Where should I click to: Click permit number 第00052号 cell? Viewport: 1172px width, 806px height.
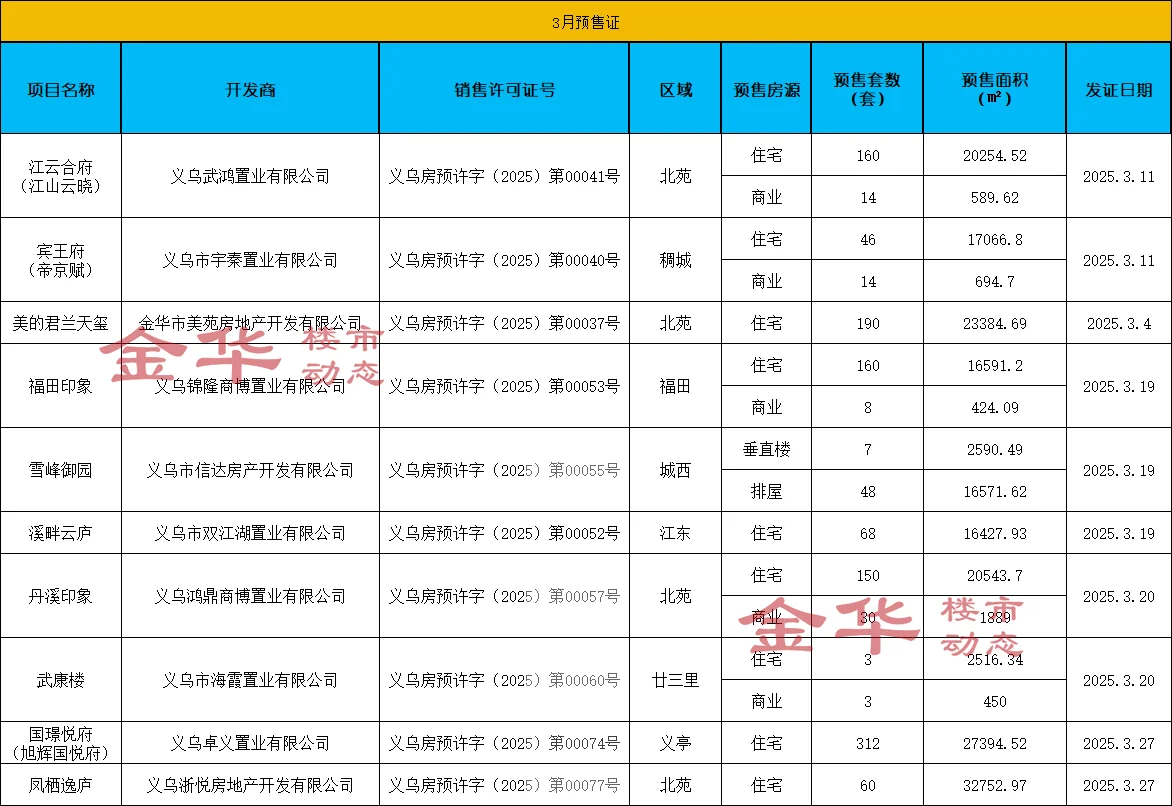pyautogui.click(x=505, y=533)
